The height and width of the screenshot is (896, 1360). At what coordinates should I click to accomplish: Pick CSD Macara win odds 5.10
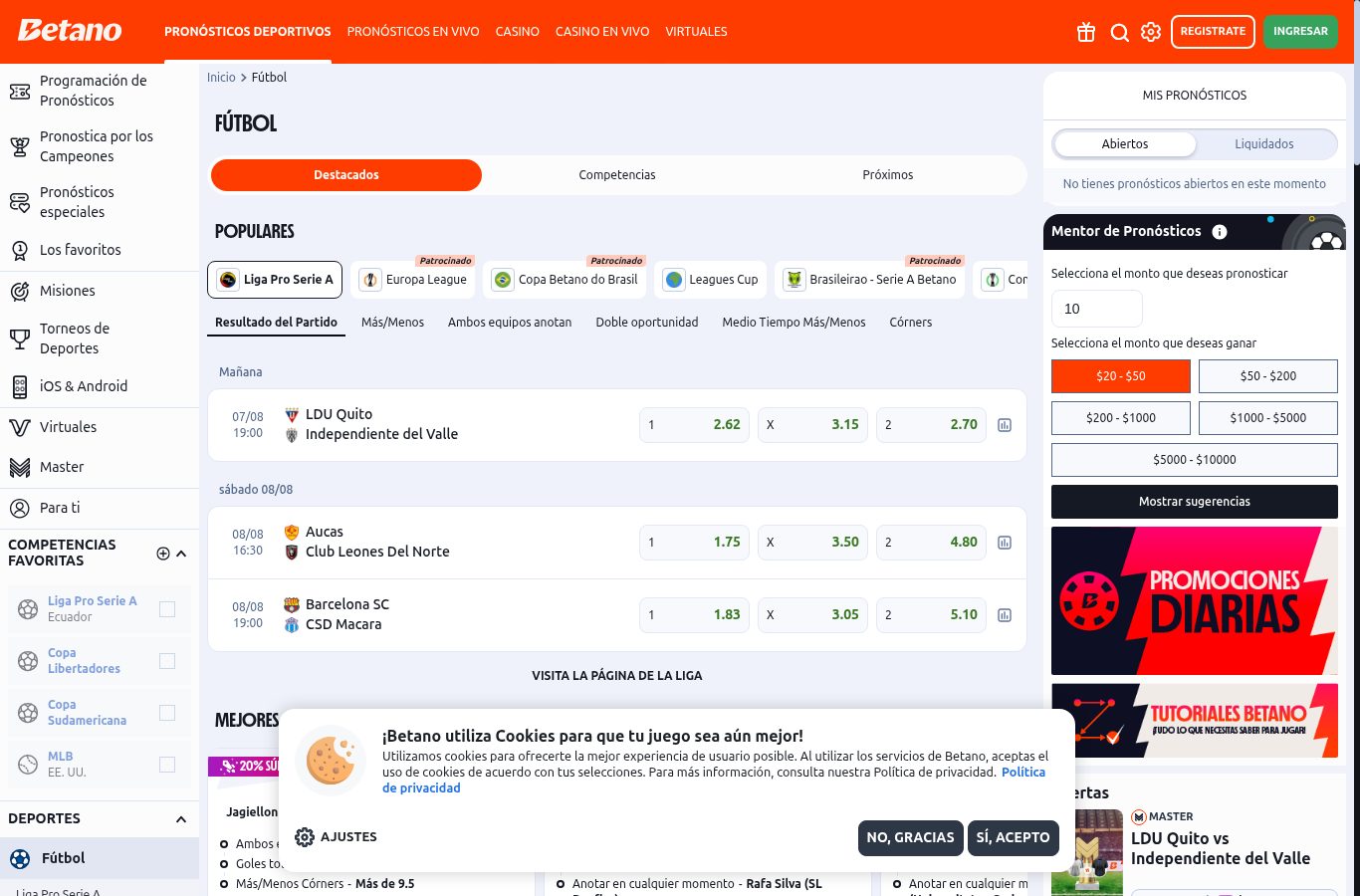click(931, 615)
